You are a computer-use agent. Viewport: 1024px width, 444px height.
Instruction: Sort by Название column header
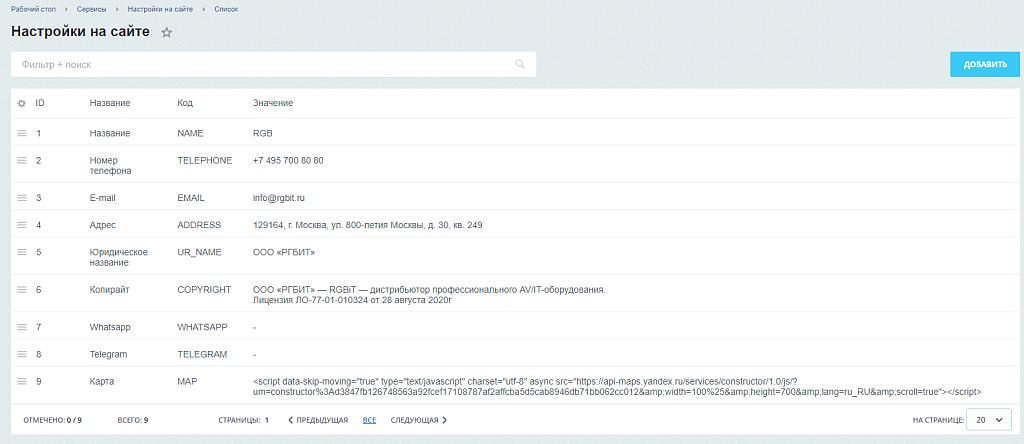coord(110,103)
